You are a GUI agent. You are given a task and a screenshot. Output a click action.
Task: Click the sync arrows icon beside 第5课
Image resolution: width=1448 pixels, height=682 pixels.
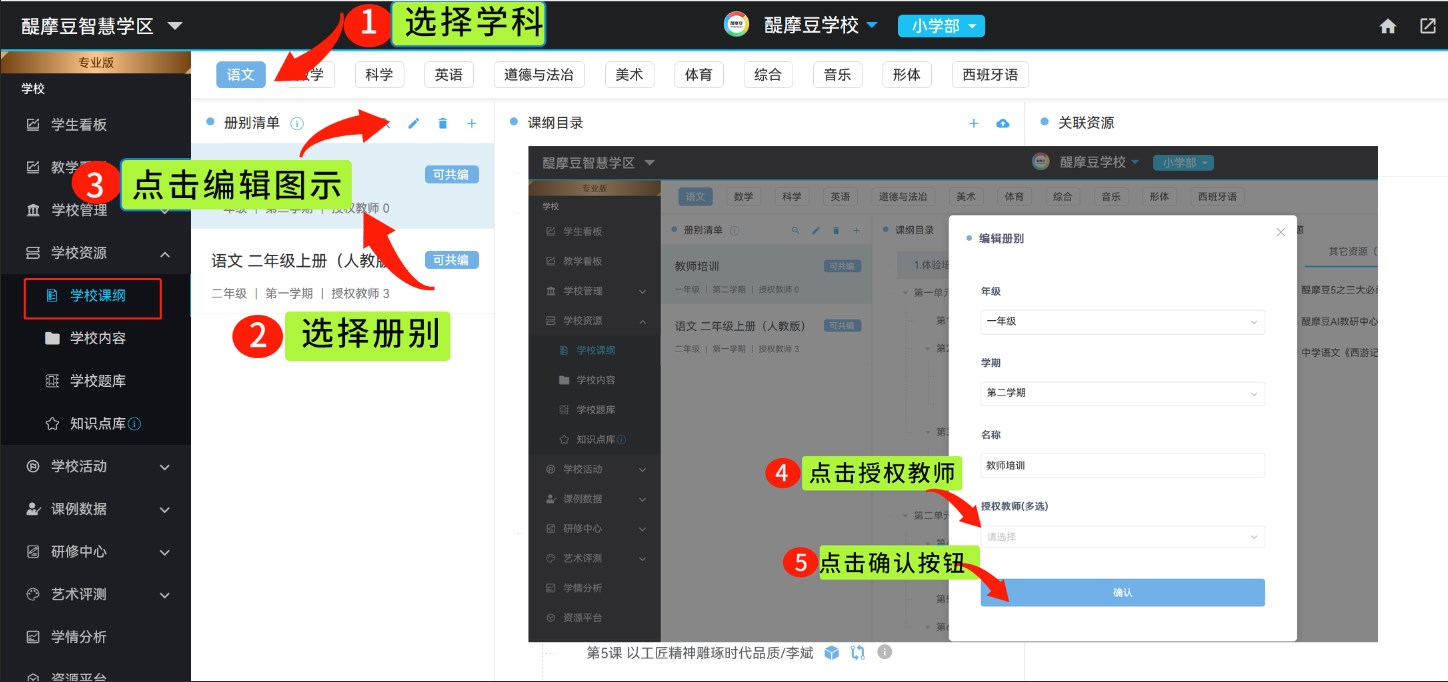point(857,653)
